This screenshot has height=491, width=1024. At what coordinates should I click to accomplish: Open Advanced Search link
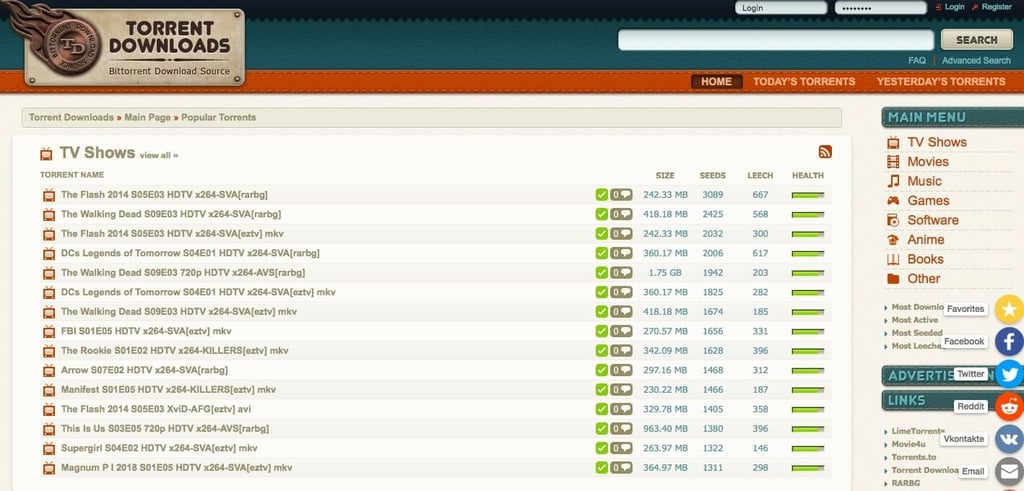coord(976,60)
